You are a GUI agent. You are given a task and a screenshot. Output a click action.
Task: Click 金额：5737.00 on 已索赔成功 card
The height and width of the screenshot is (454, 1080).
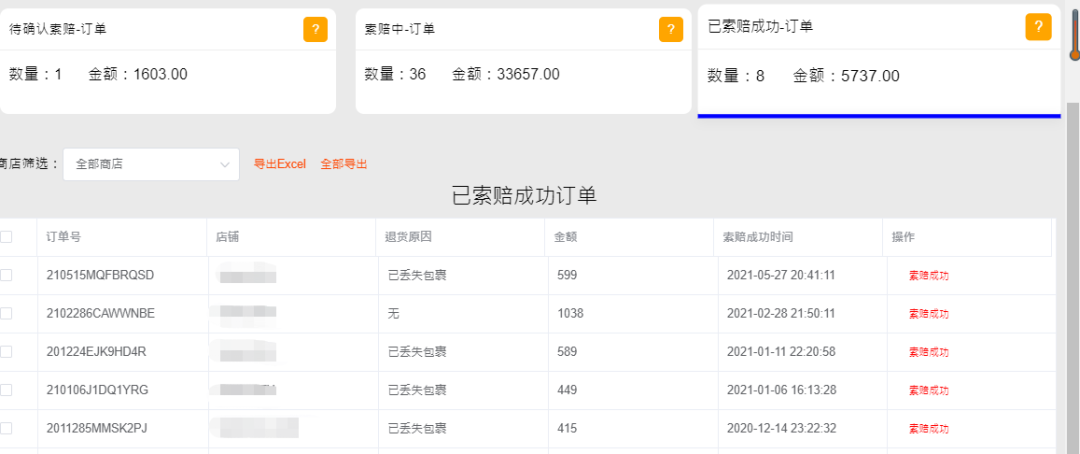tap(846, 76)
